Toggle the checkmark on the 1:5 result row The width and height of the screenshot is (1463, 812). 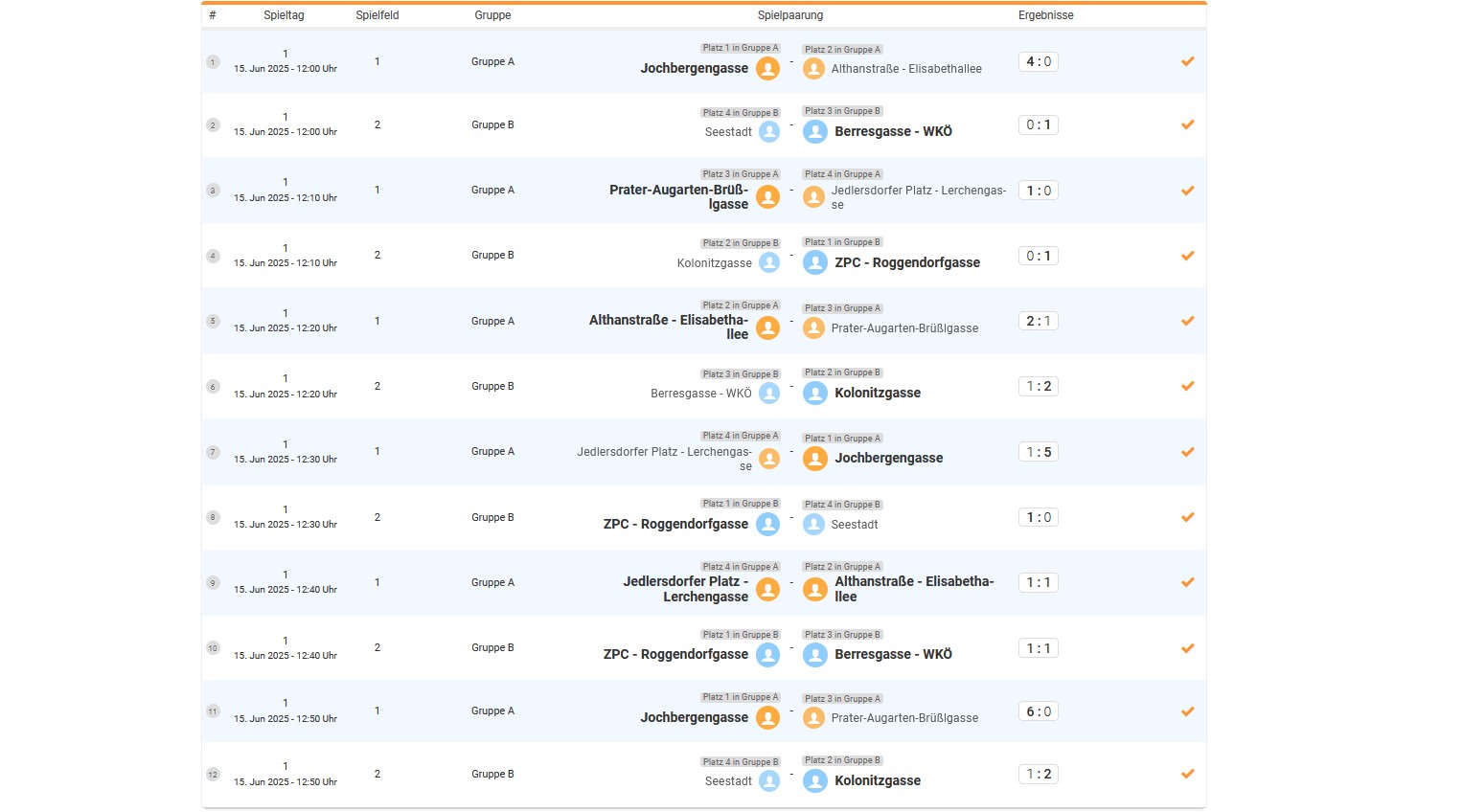point(1187,452)
